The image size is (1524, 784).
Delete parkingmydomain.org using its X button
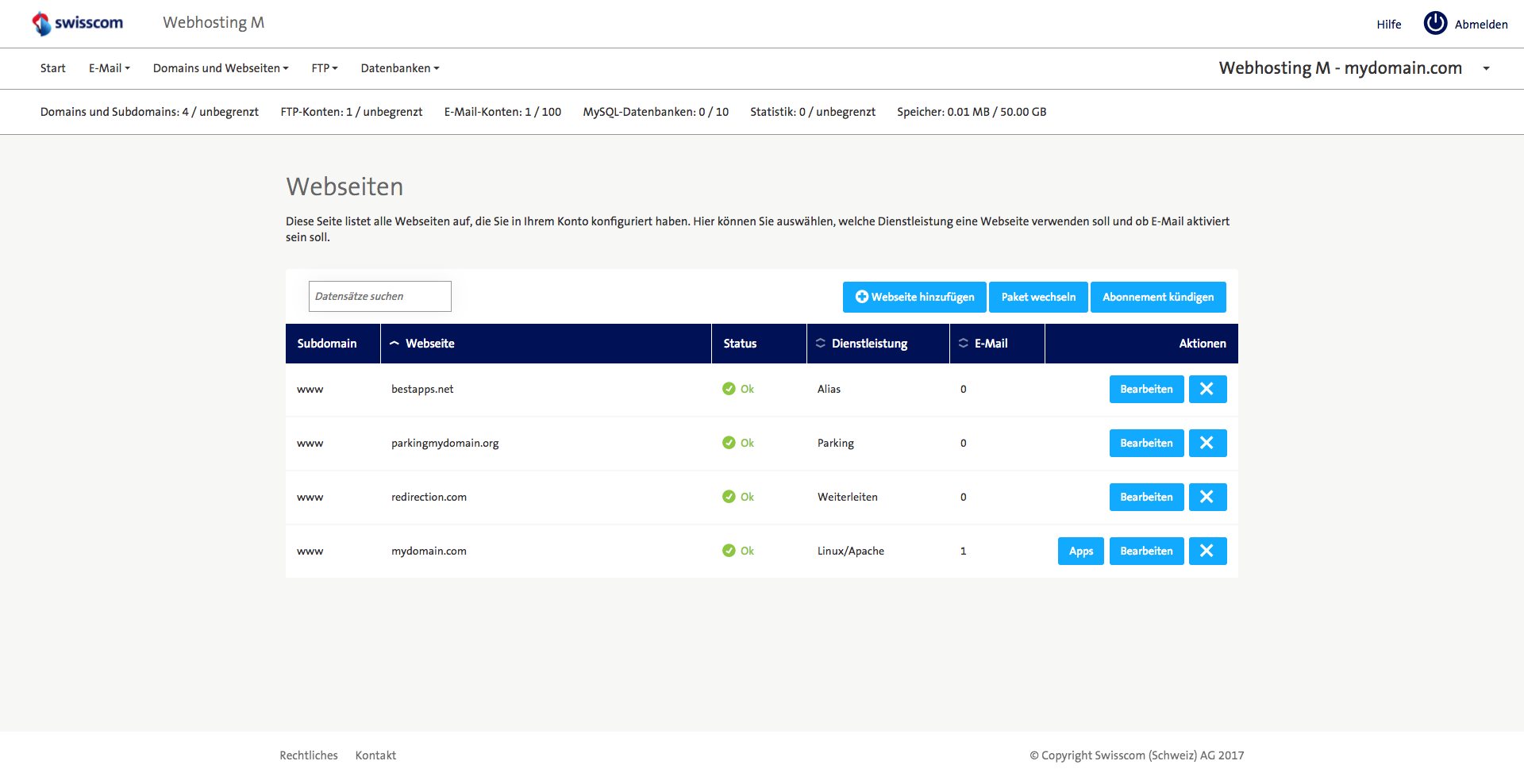(1207, 443)
